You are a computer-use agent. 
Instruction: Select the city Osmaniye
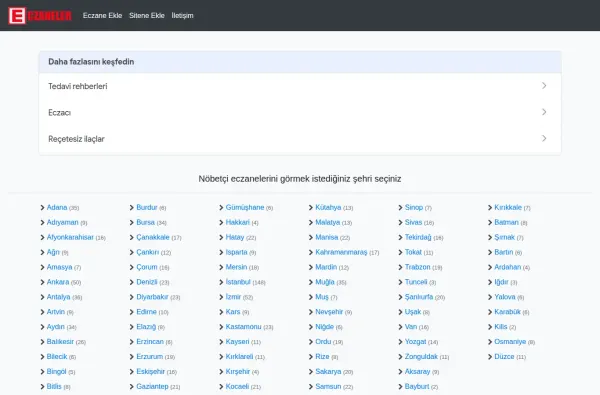tap(510, 342)
